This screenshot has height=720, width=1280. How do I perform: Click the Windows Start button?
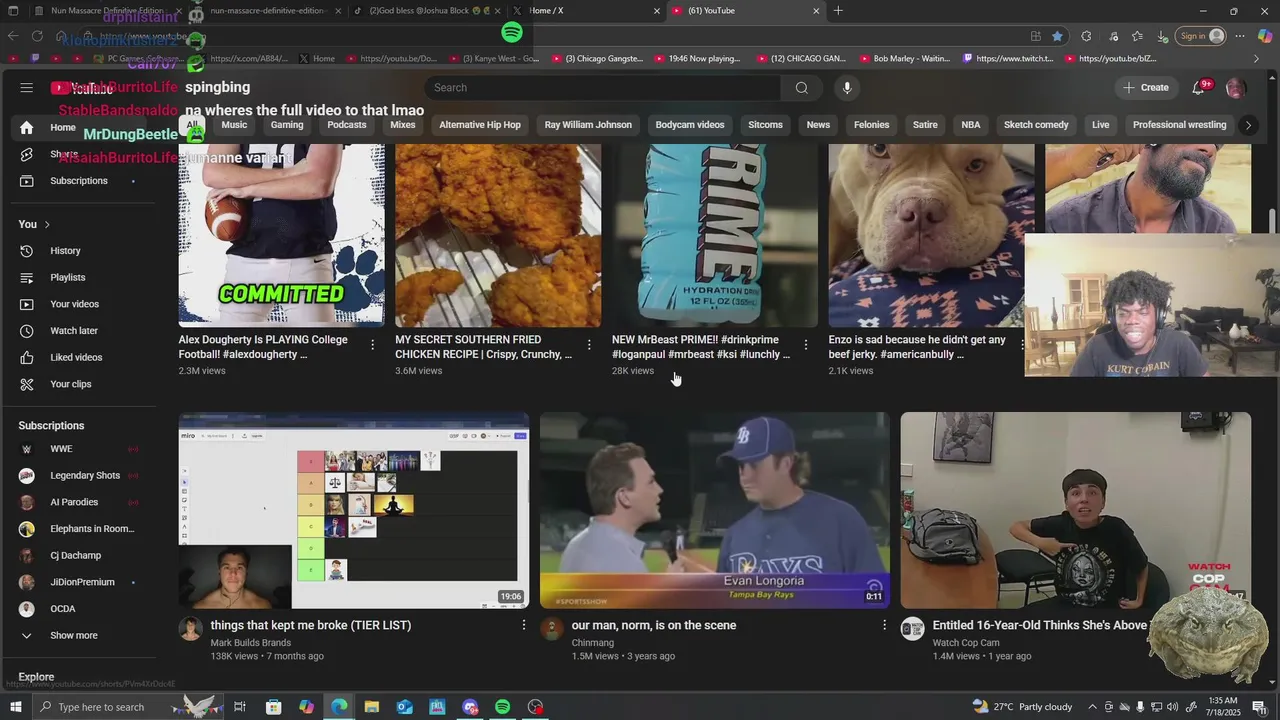[14, 707]
